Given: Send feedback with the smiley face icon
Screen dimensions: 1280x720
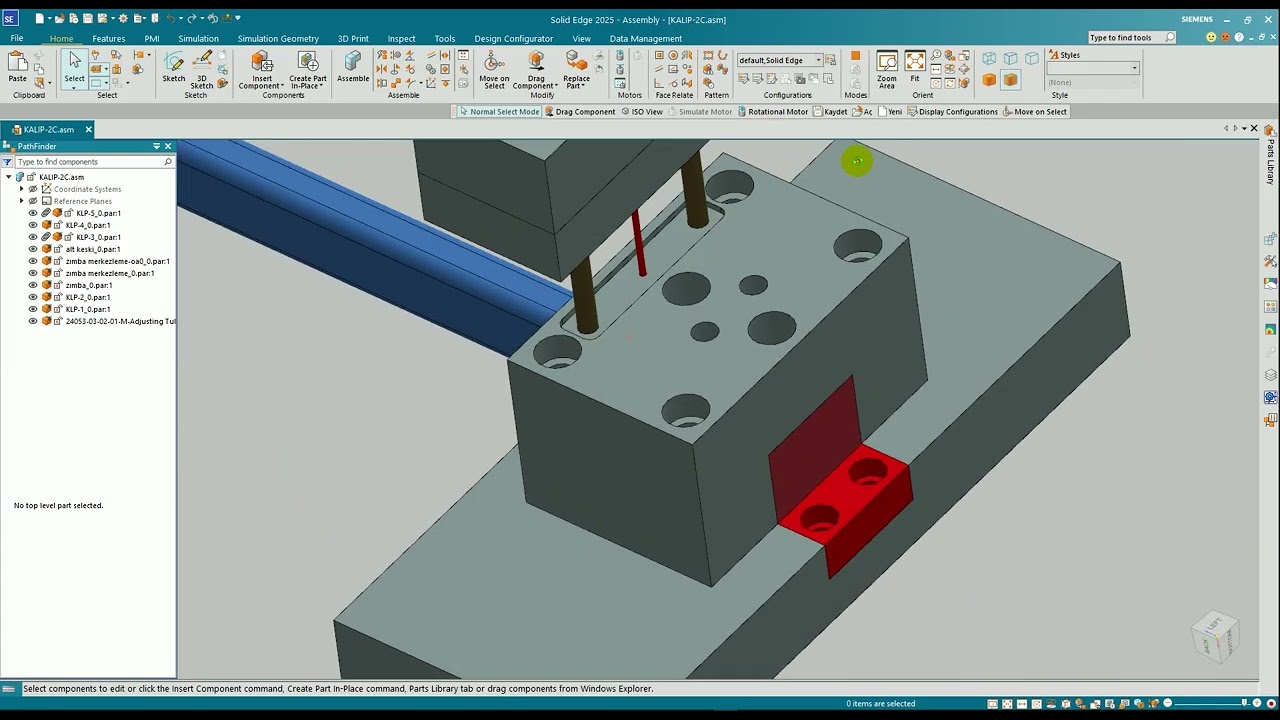Looking at the screenshot, I should coord(1211,38).
